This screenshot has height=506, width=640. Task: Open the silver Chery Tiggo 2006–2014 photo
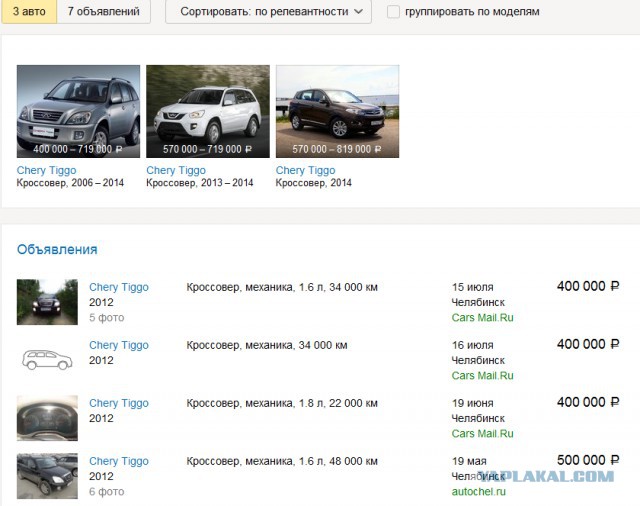click(x=78, y=111)
